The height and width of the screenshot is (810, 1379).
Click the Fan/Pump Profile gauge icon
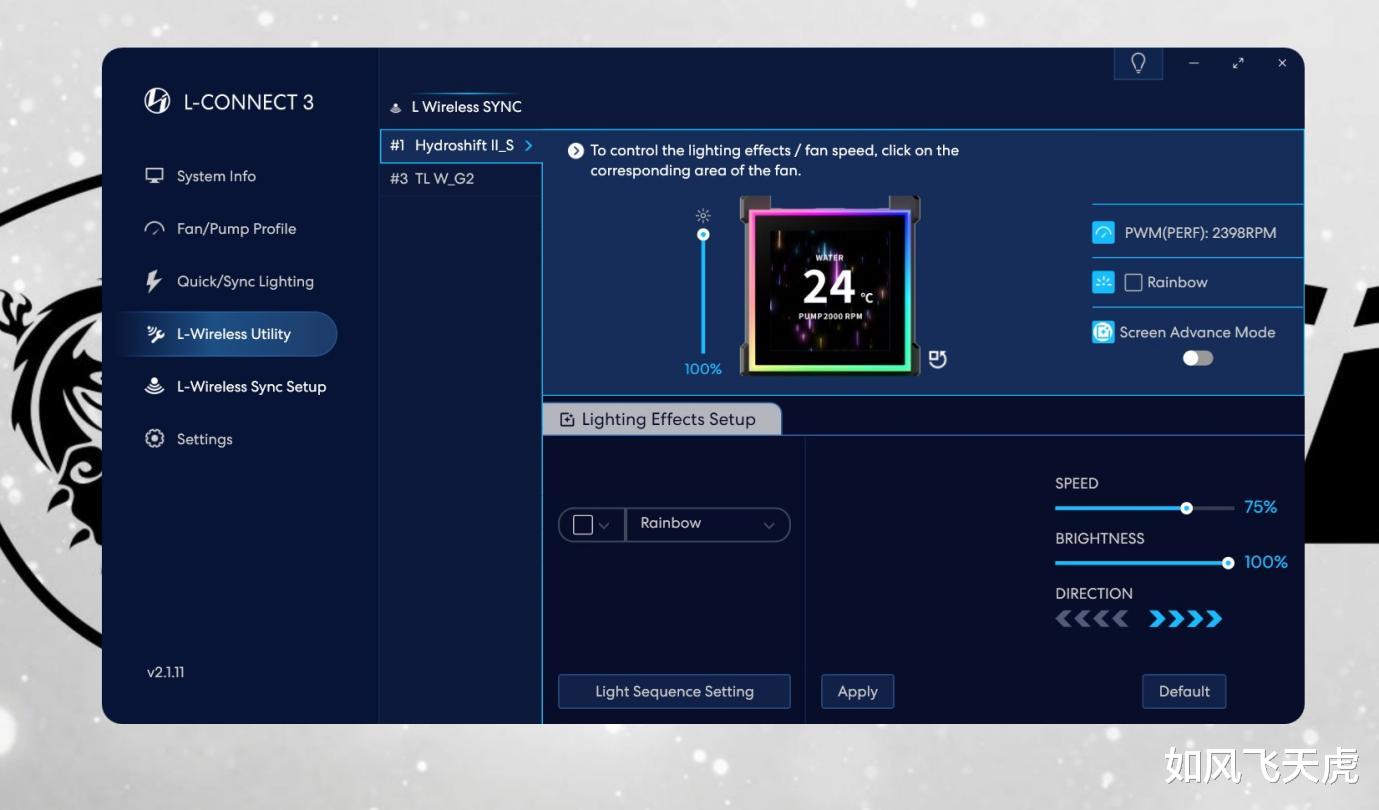click(154, 229)
